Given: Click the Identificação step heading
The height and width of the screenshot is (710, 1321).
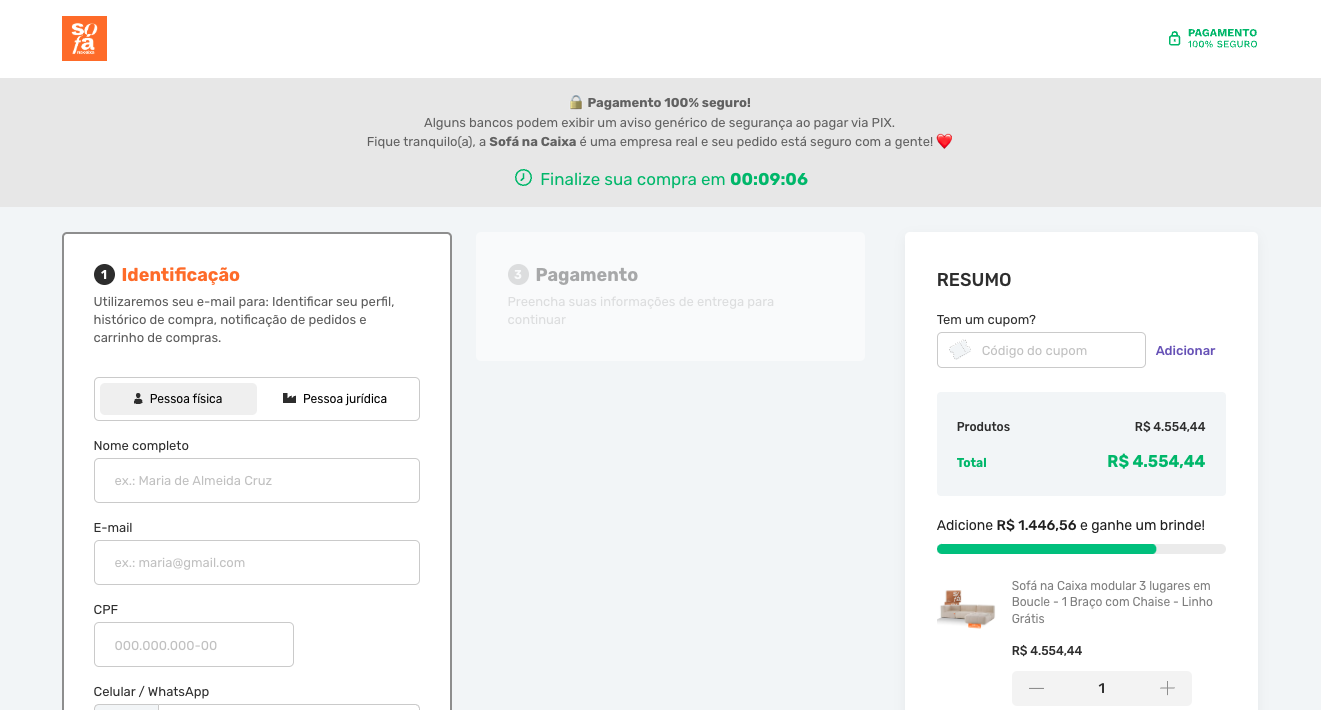Looking at the screenshot, I should [181, 275].
